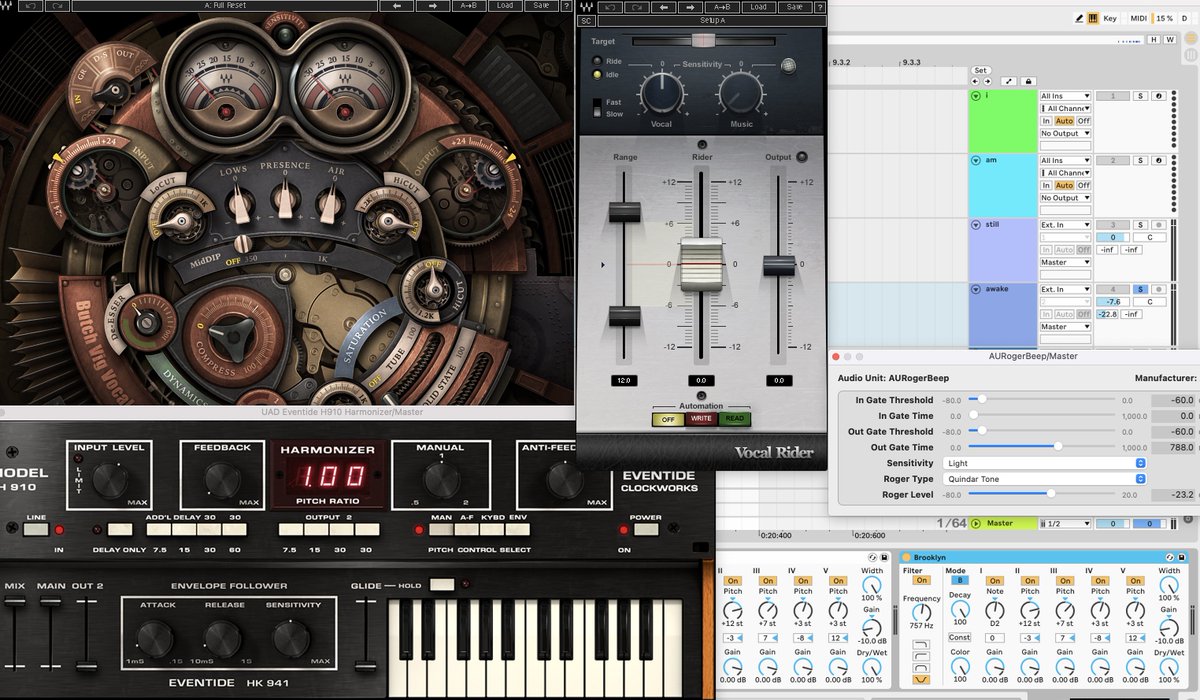Screen dimensions: 1200x700
Task: Click the Master track play icon
Action: click(x=976, y=523)
